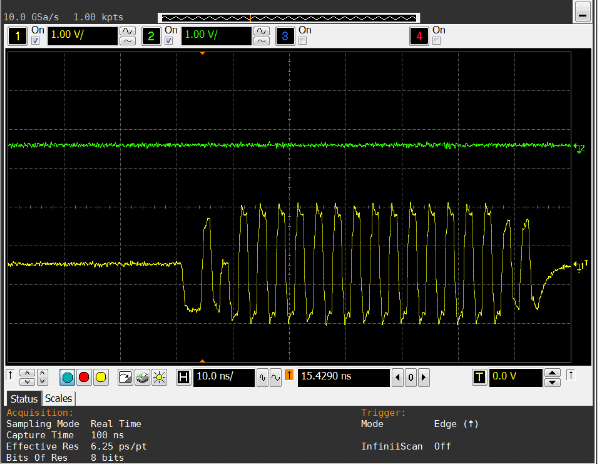Compress the horizontal timebase scale
The image size is (598, 464).
262,377
